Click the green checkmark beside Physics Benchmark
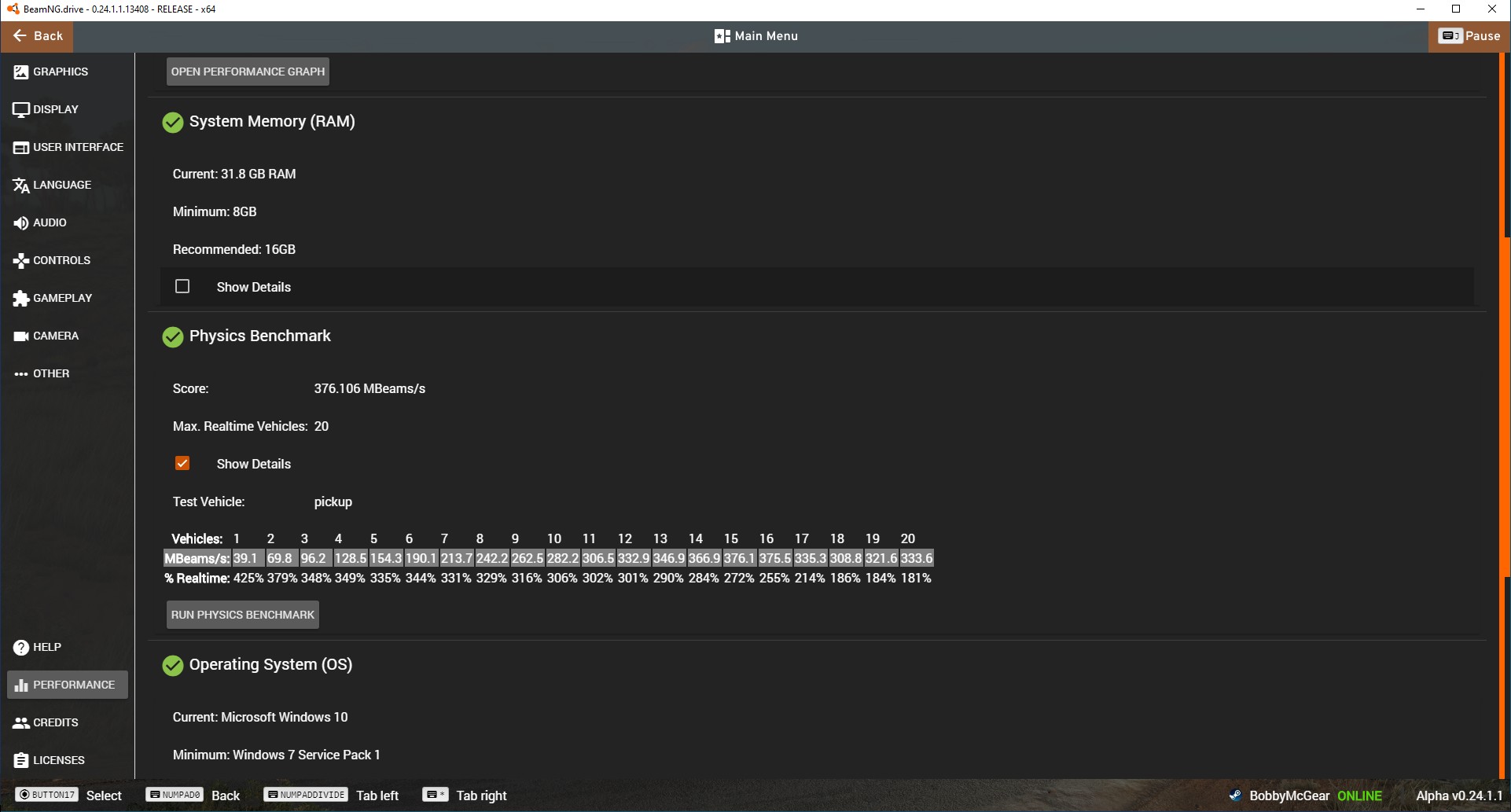Screen dimensions: 1511x812 point(173,337)
